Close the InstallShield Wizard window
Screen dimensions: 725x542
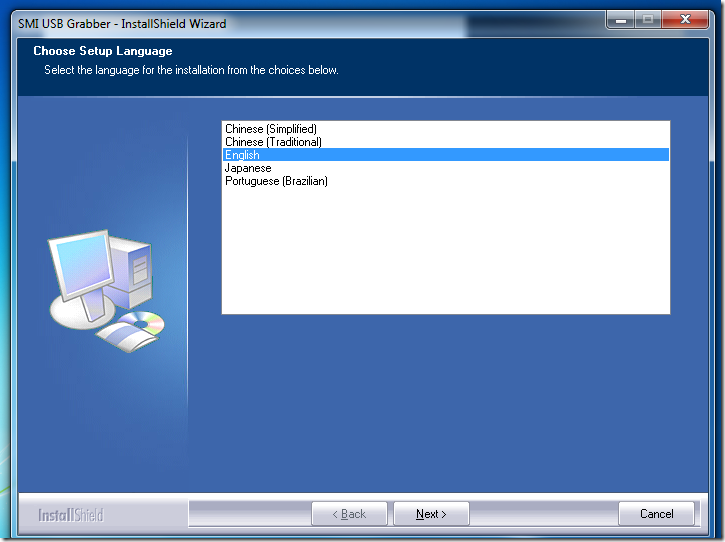[685, 19]
